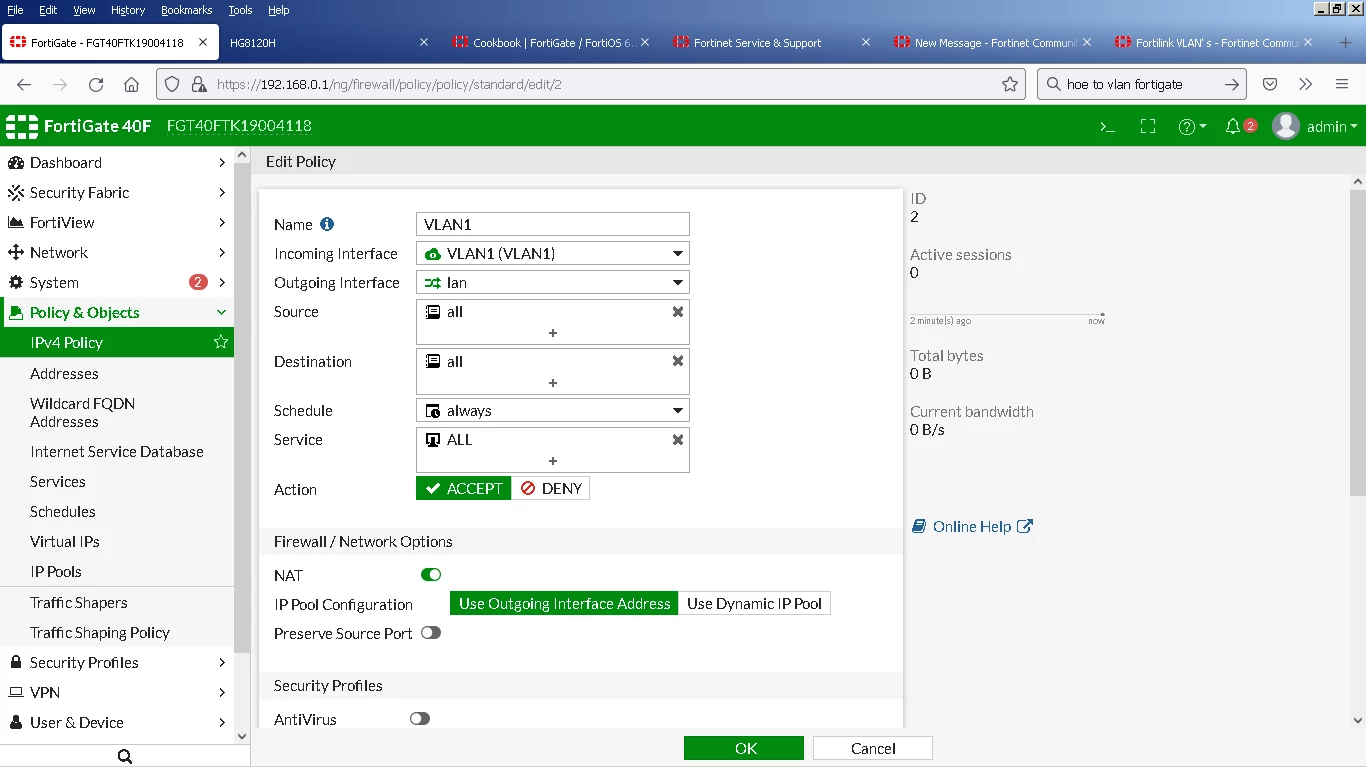Open Addresses in the sidebar

tap(64, 373)
